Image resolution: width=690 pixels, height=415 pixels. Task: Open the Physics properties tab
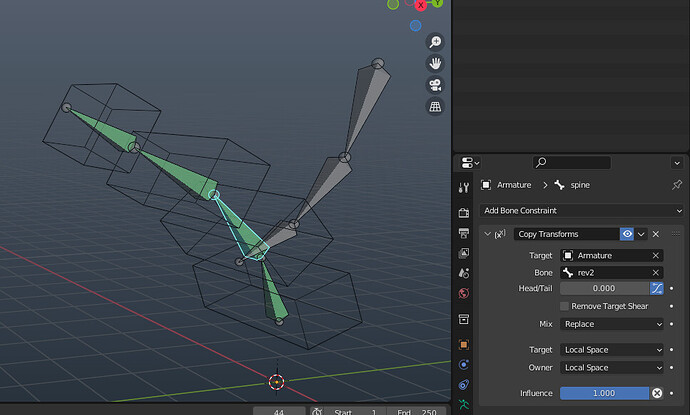(x=463, y=364)
